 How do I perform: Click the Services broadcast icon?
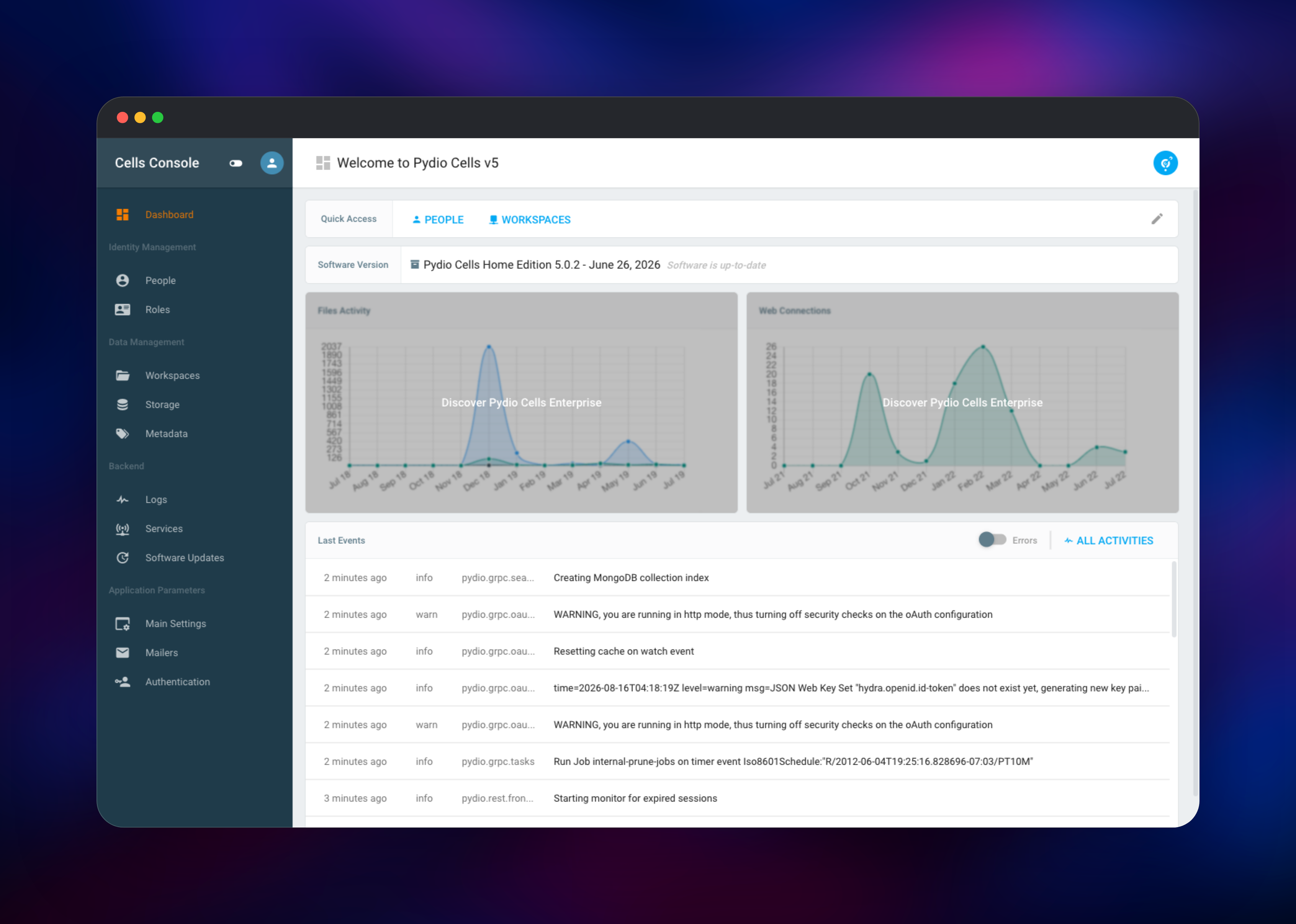[122, 528]
